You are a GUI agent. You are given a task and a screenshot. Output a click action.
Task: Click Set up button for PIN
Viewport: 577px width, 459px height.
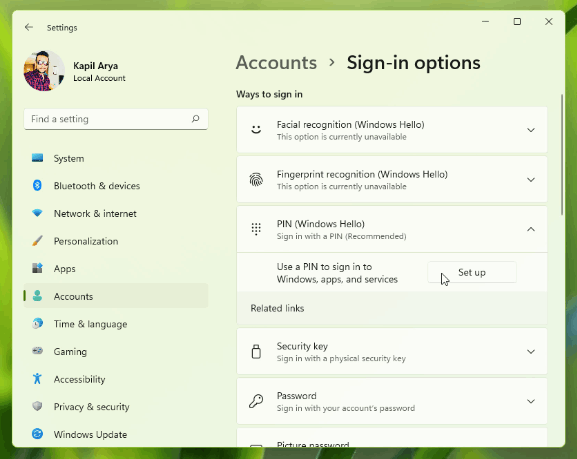click(472, 272)
